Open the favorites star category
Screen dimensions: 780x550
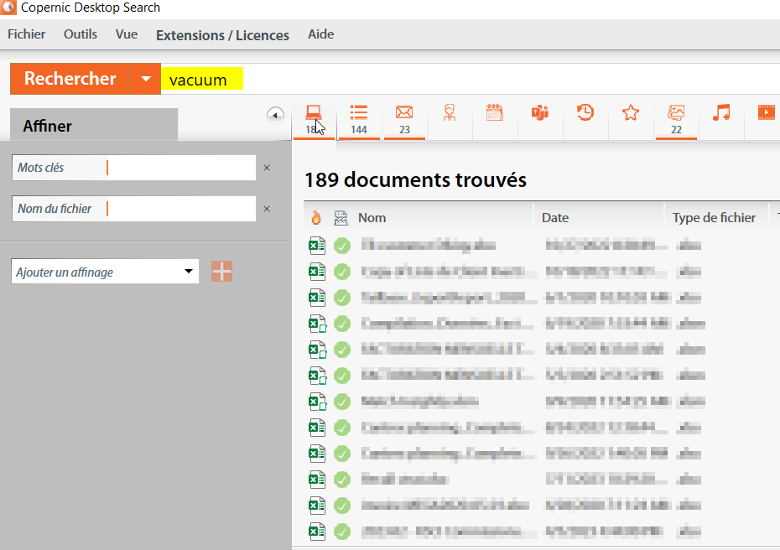(630, 113)
